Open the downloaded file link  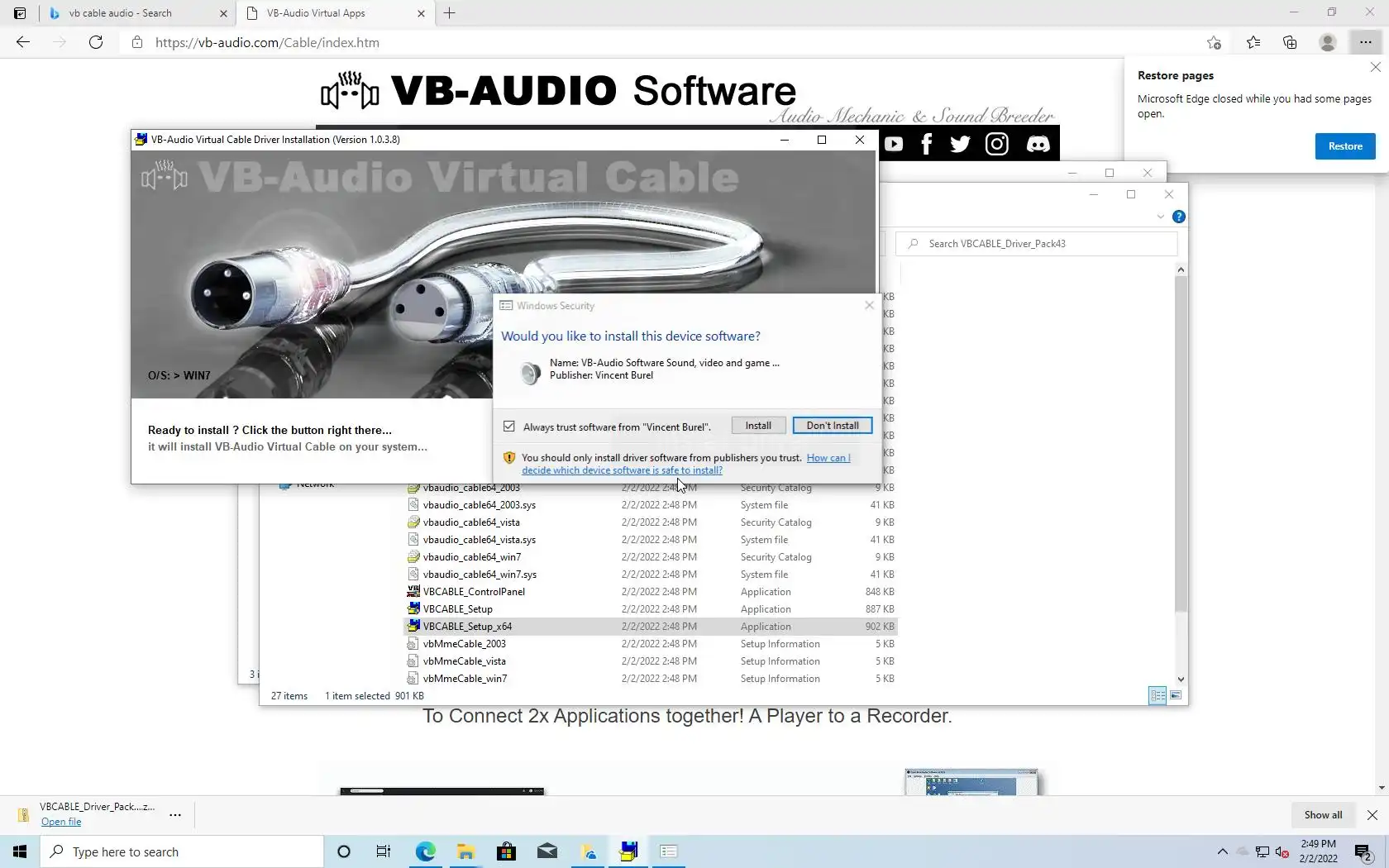(x=61, y=822)
